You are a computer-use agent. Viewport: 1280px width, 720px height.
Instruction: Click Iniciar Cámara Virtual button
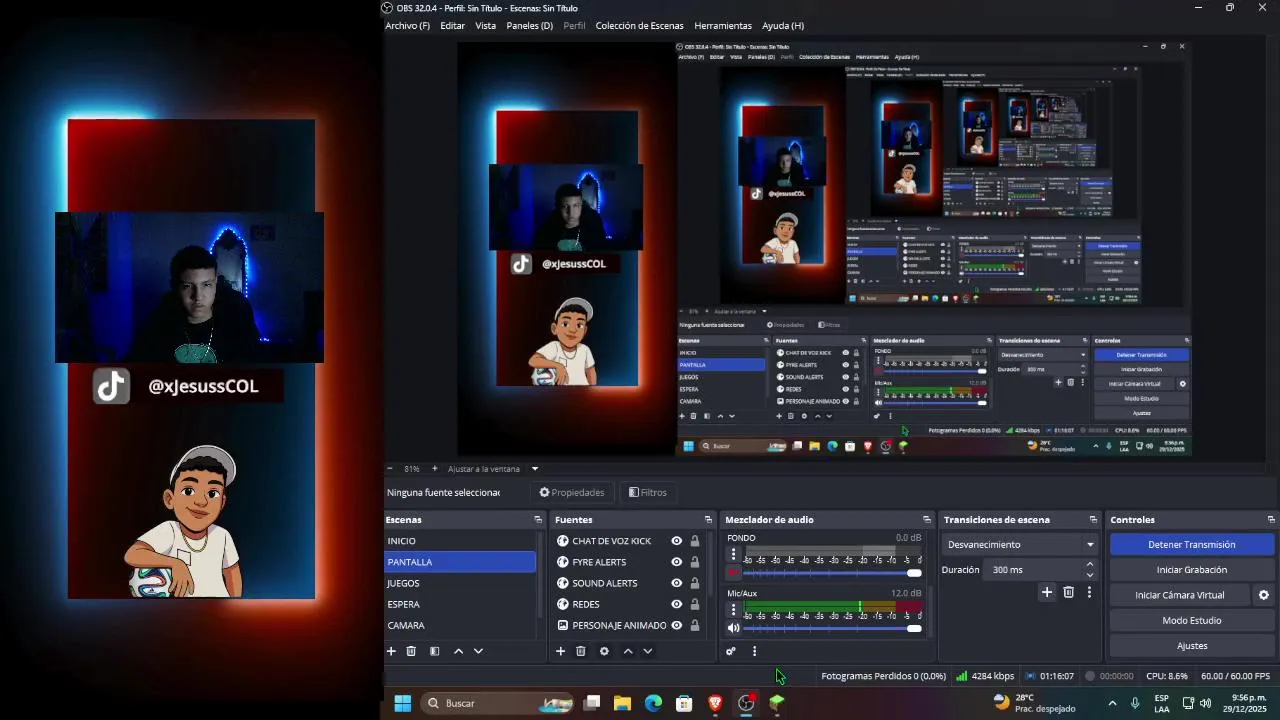pyautogui.click(x=1179, y=595)
